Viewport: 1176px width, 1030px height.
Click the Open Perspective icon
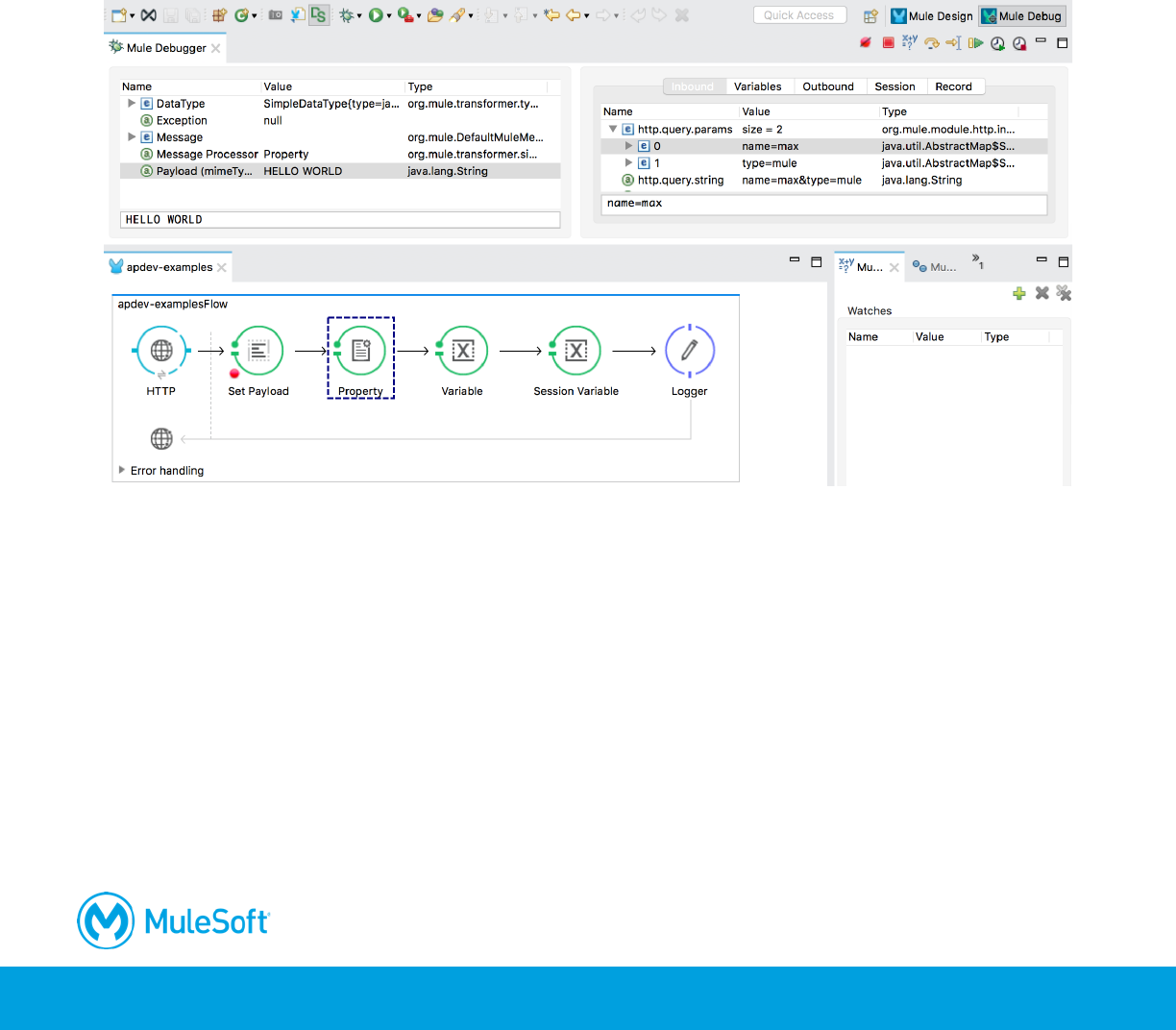870,15
